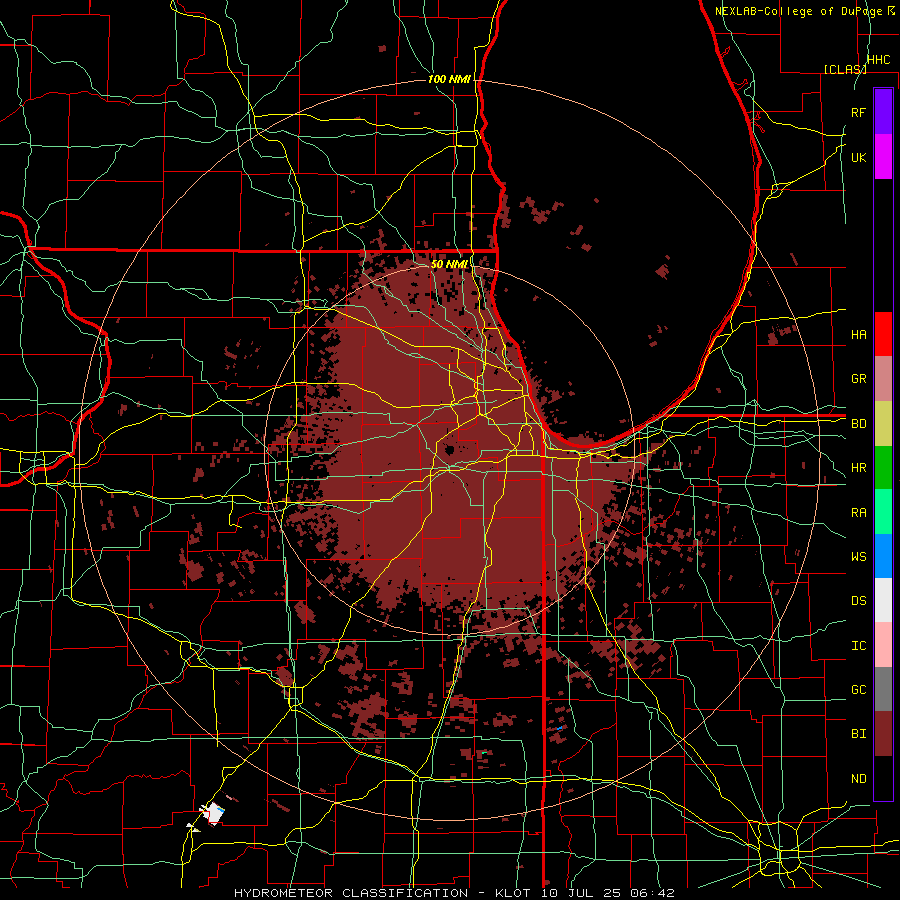900x900 pixels.
Task: Click the RA legend label
Action: pyautogui.click(x=859, y=513)
